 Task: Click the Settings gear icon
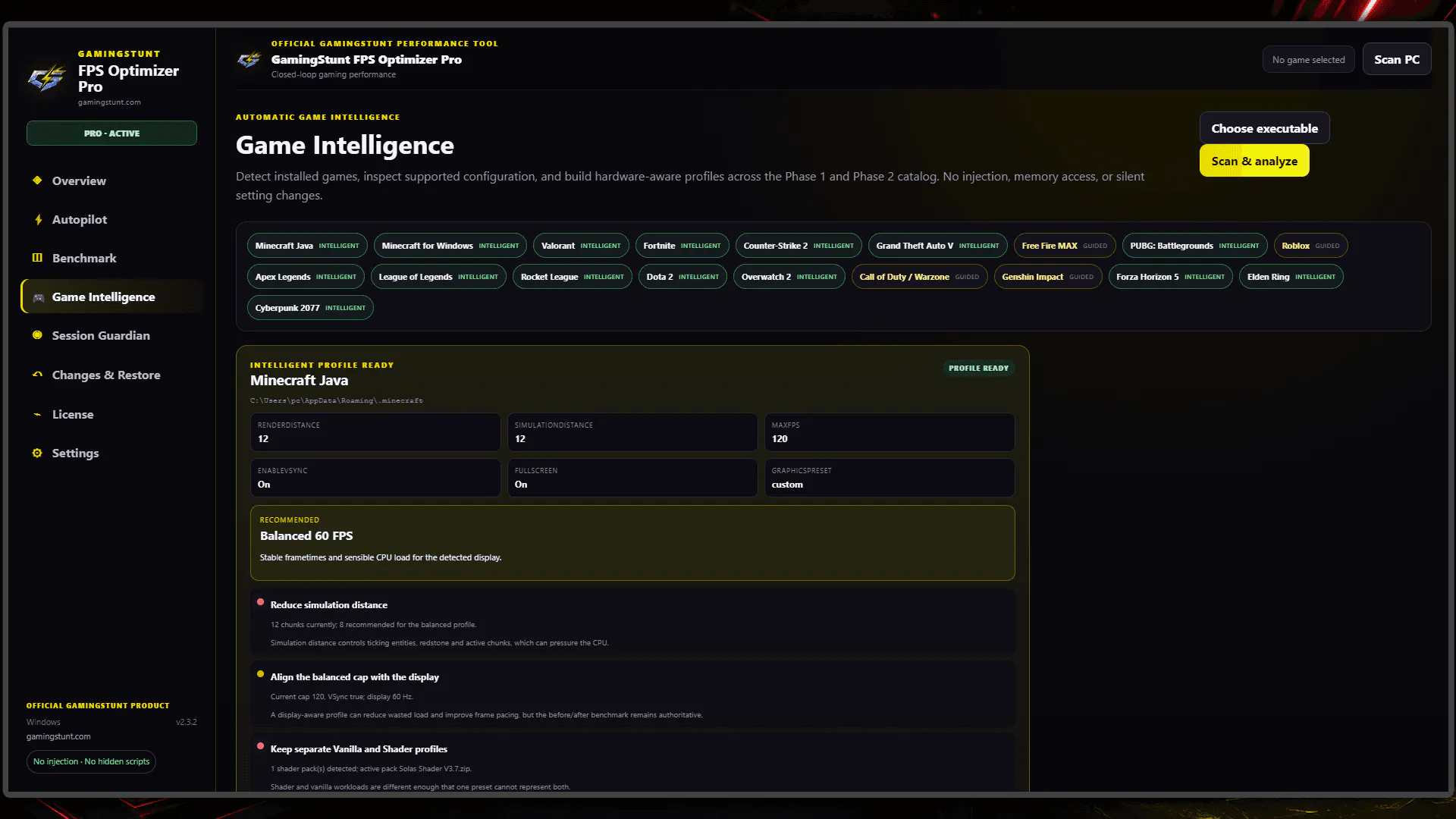37,453
